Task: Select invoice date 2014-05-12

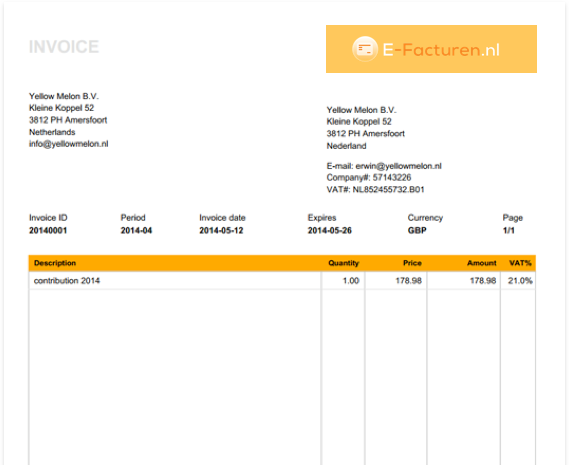Action: pos(221,231)
